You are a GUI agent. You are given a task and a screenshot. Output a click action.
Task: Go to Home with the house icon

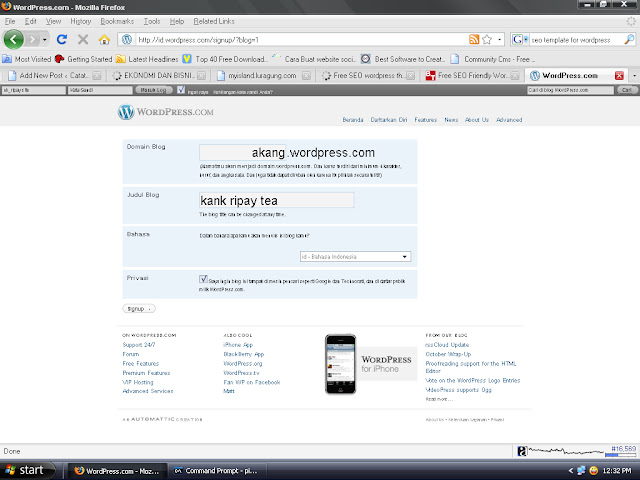pyautogui.click(x=104, y=40)
